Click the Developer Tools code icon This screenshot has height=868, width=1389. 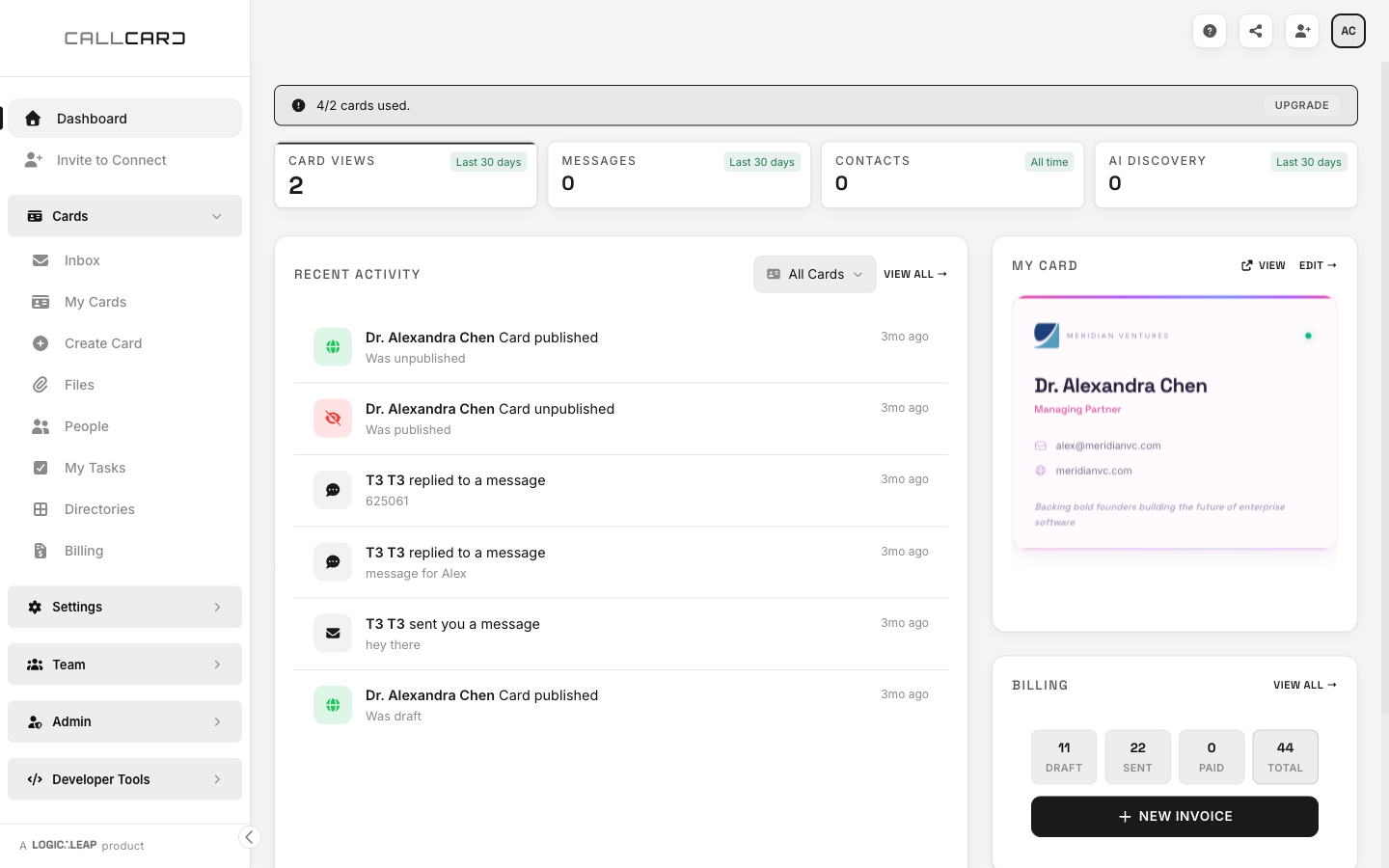[35, 779]
